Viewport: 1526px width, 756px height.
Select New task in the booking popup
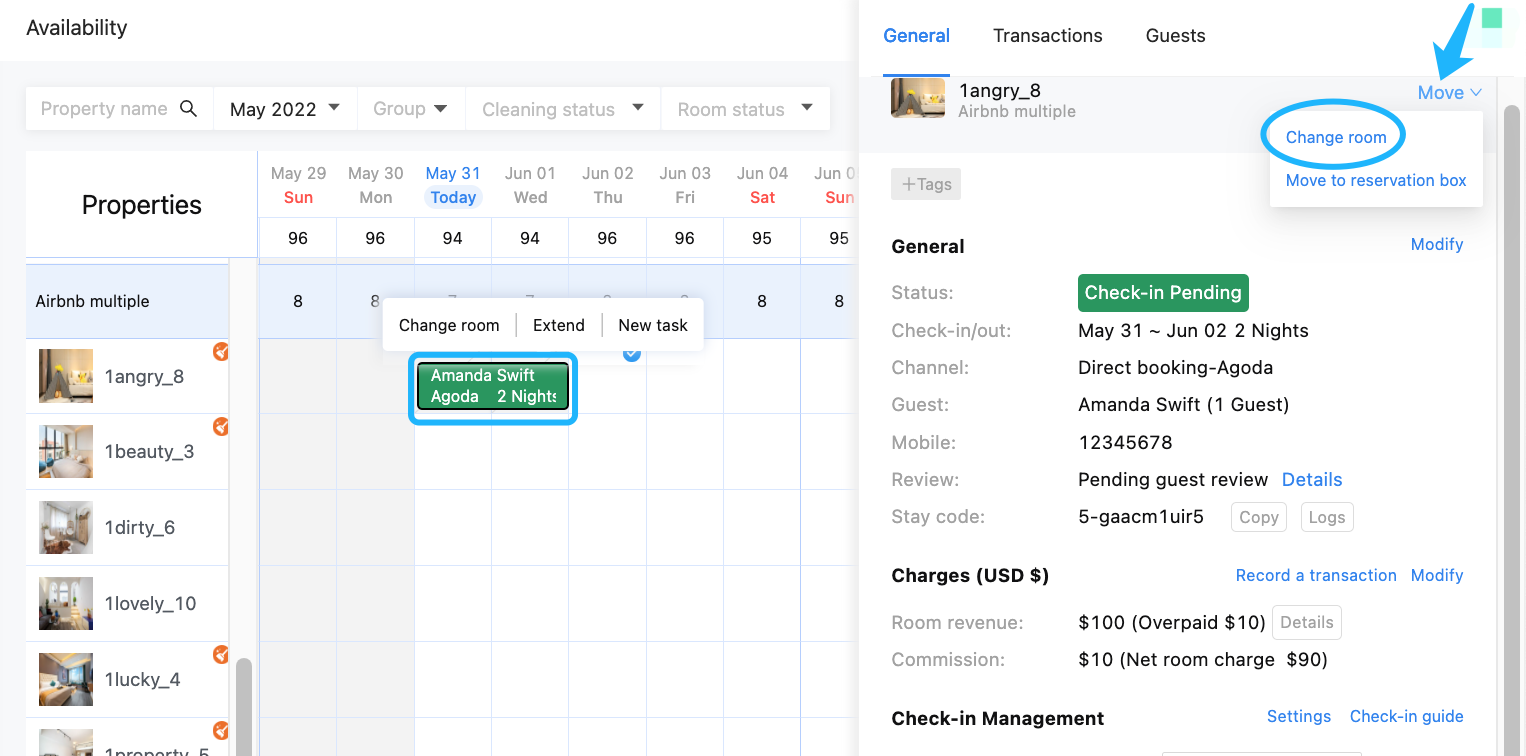pos(653,325)
